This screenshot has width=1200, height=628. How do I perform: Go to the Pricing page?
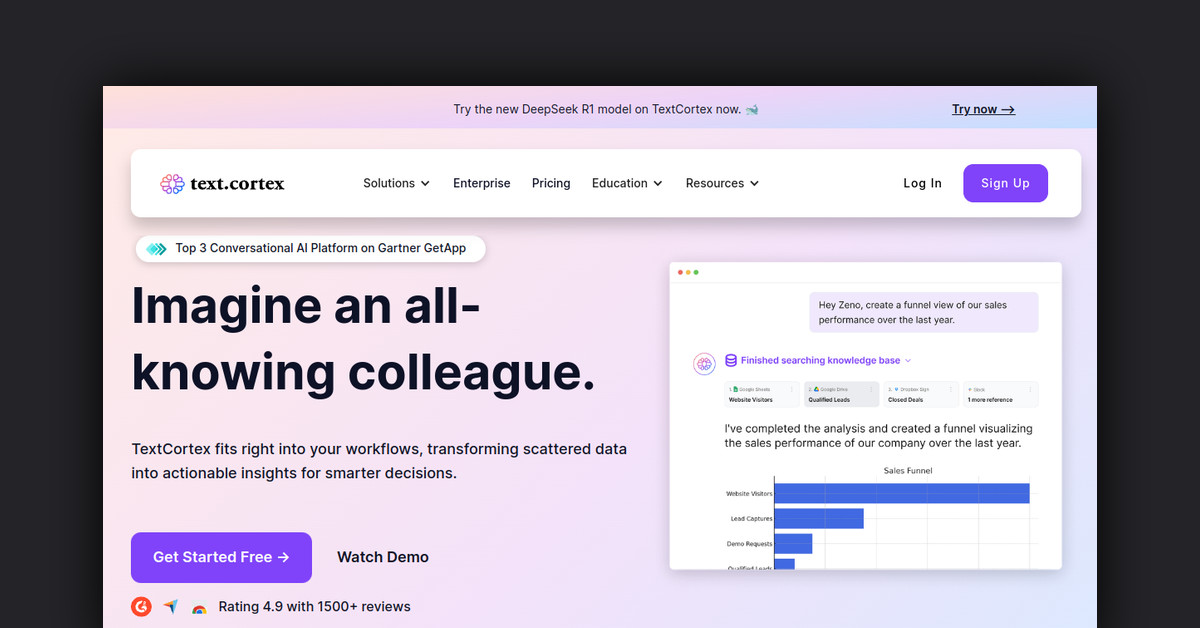[551, 183]
